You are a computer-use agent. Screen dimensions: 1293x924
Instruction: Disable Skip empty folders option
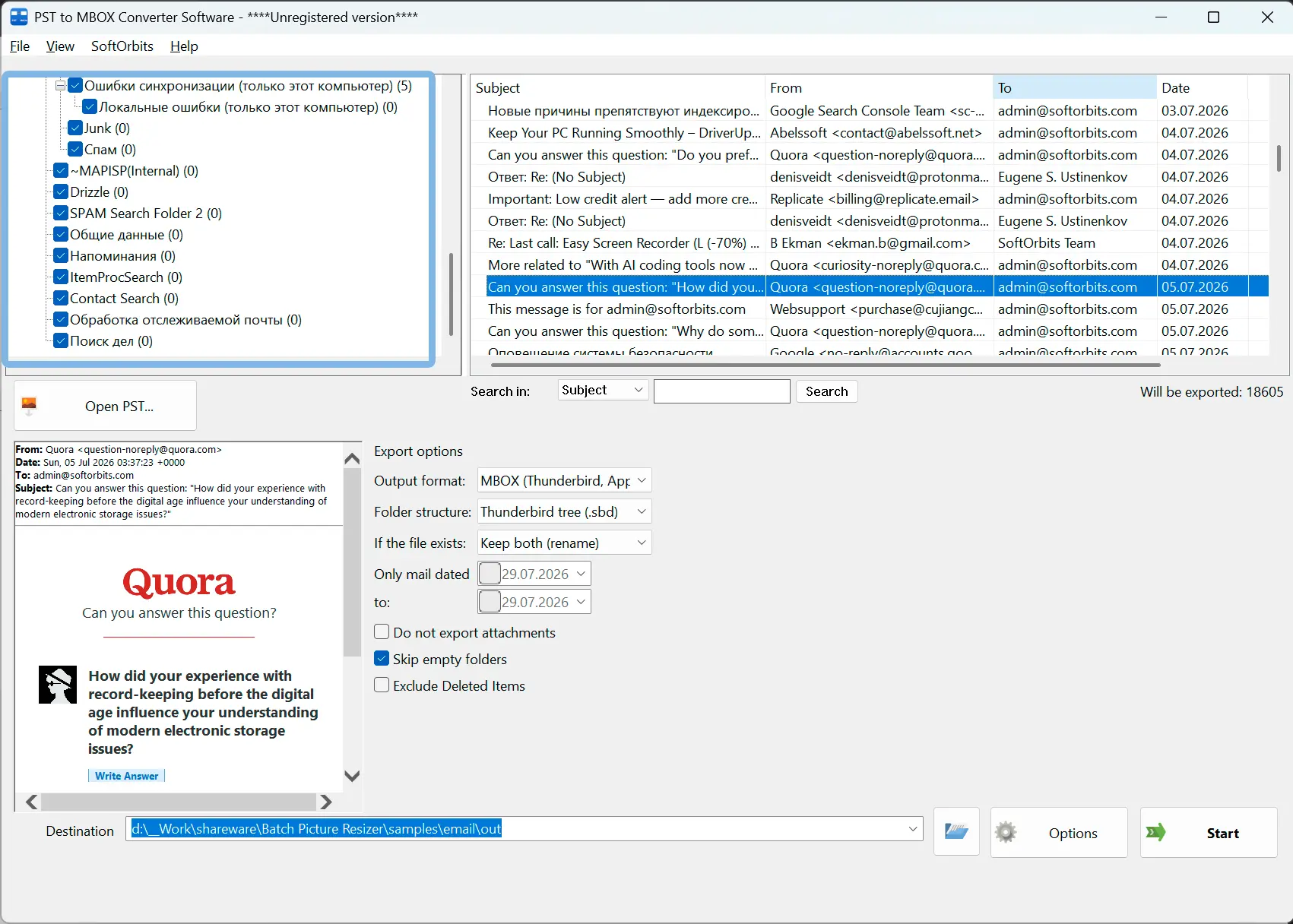tap(382, 659)
